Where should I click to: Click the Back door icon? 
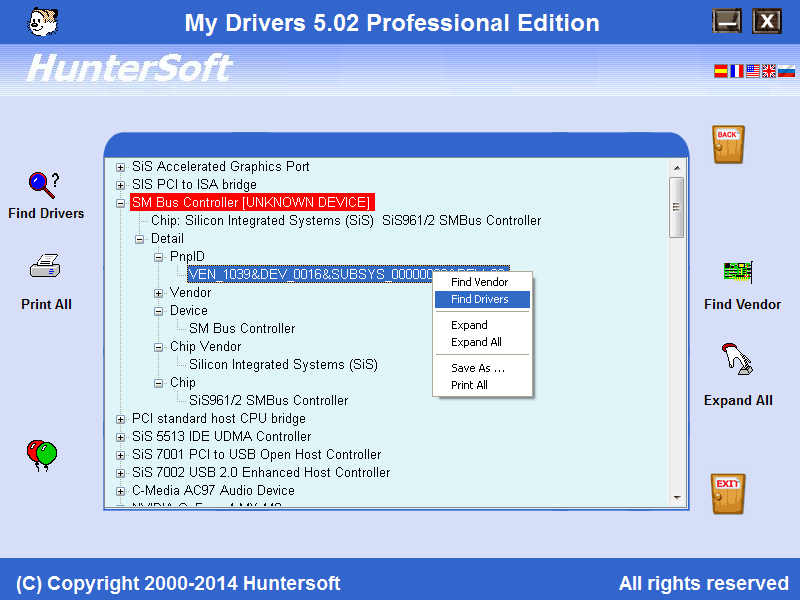click(x=728, y=145)
